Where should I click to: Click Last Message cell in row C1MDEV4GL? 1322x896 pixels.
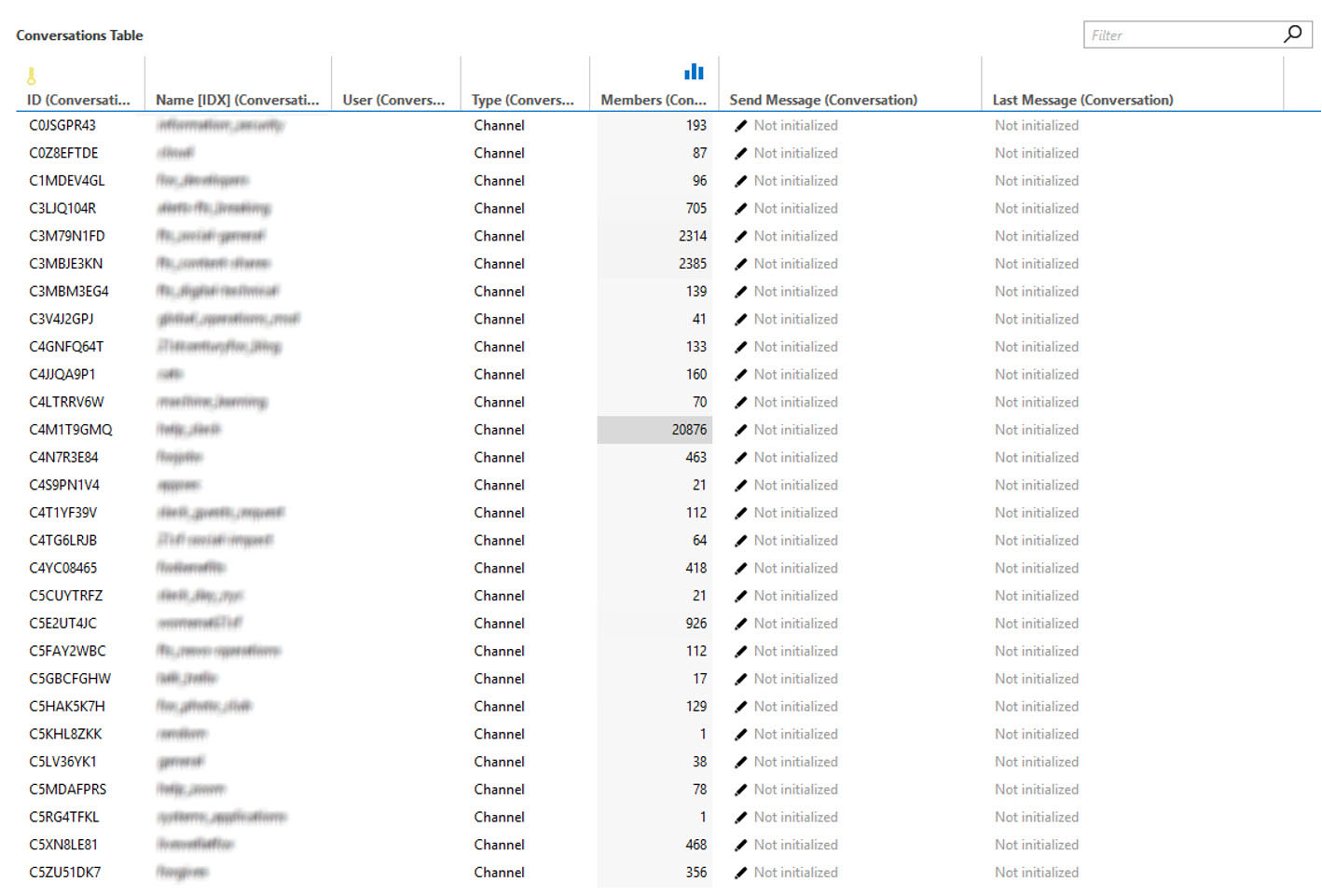(1037, 181)
